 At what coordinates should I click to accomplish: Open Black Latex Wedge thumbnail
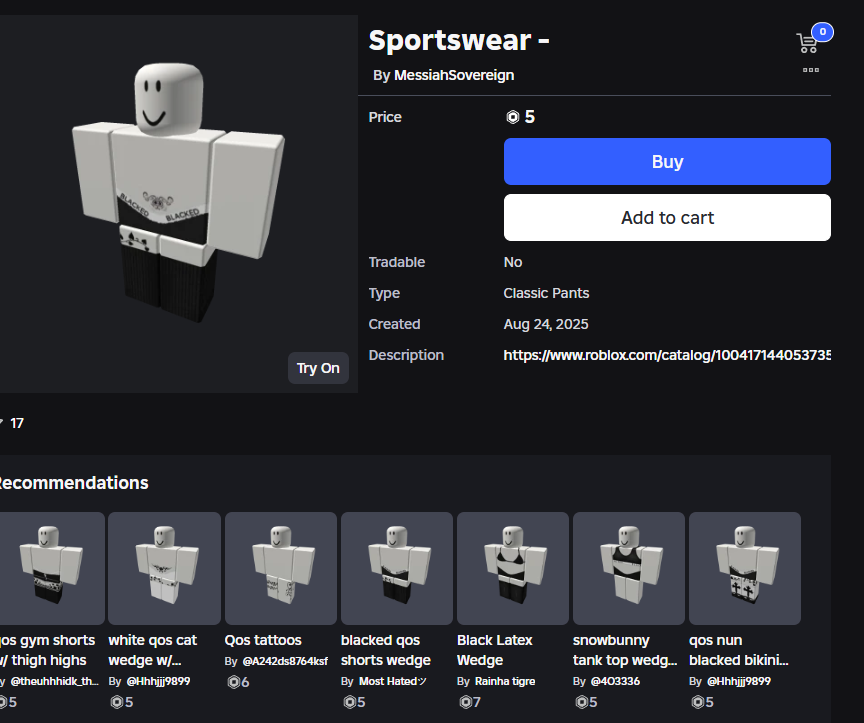point(513,568)
